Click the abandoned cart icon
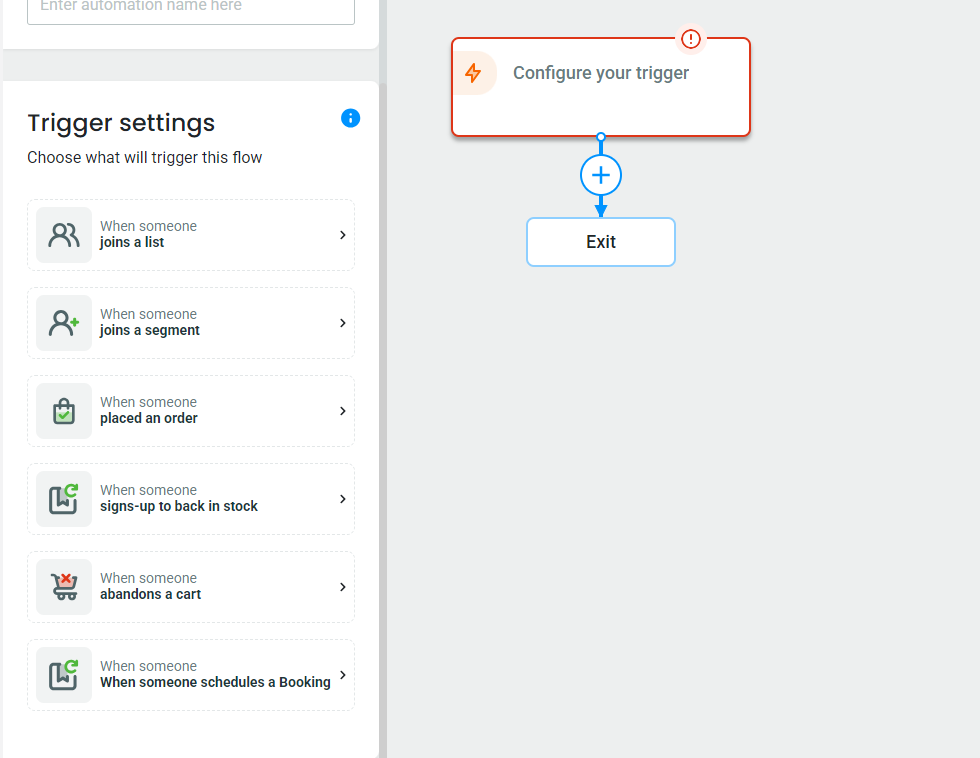This screenshot has height=758, width=980. 64,587
